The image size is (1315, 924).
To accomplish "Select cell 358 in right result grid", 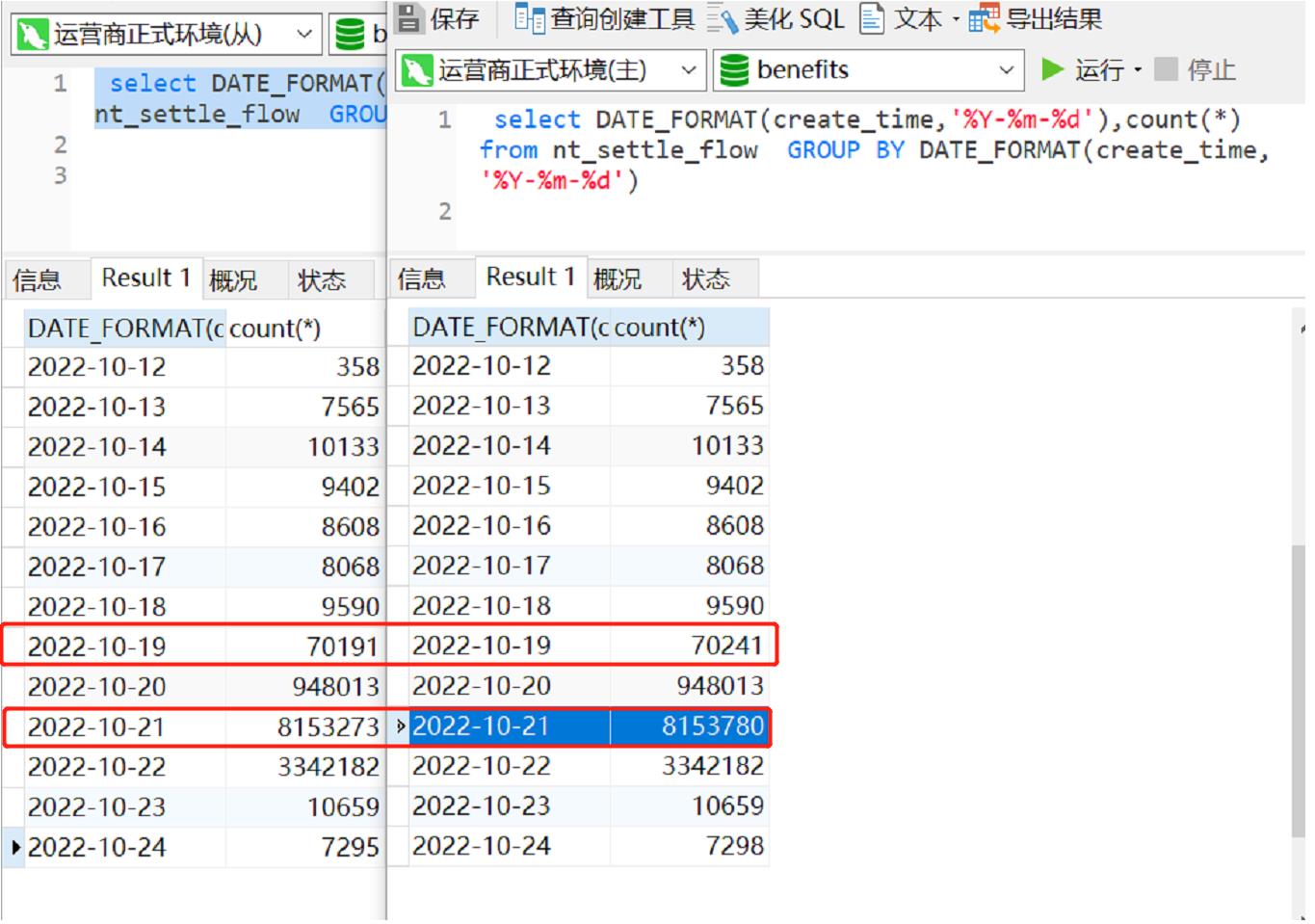I will tap(690, 366).
